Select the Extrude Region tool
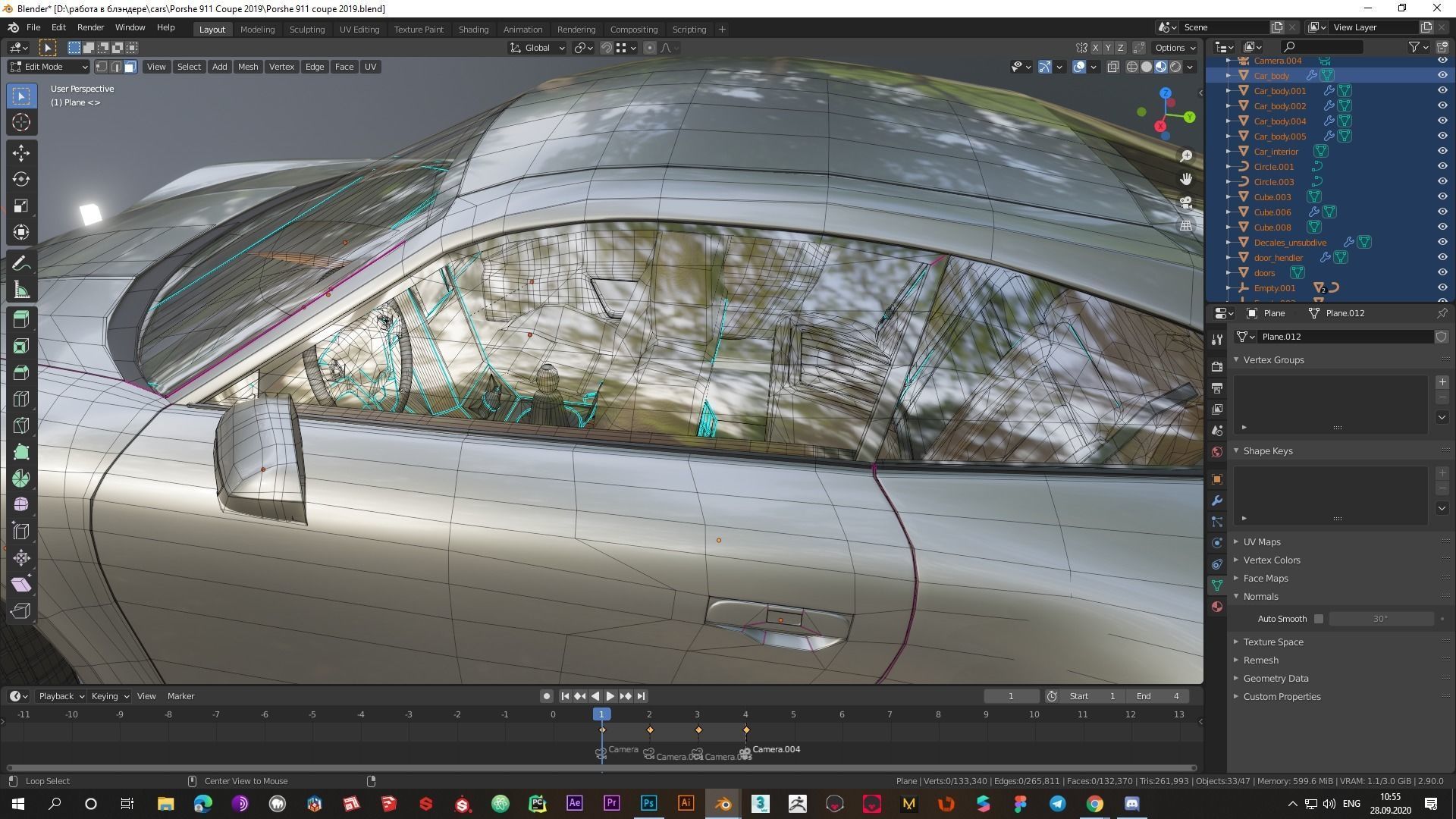1456x819 pixels. (21, 319)
